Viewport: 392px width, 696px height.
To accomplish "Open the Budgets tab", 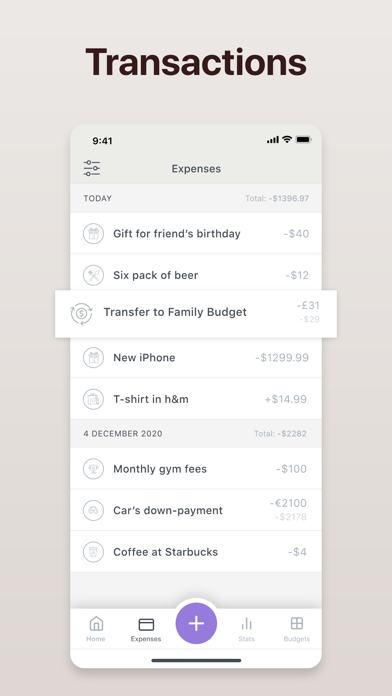I will (297, 629).
